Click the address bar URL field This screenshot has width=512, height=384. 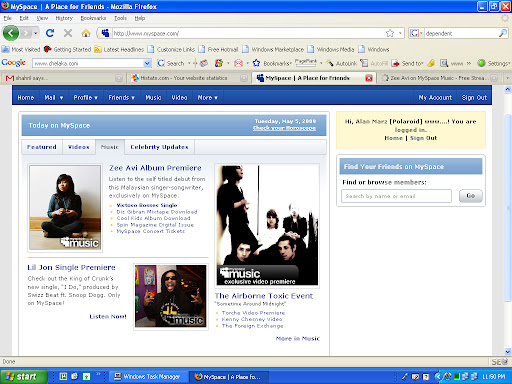(247, 33)
